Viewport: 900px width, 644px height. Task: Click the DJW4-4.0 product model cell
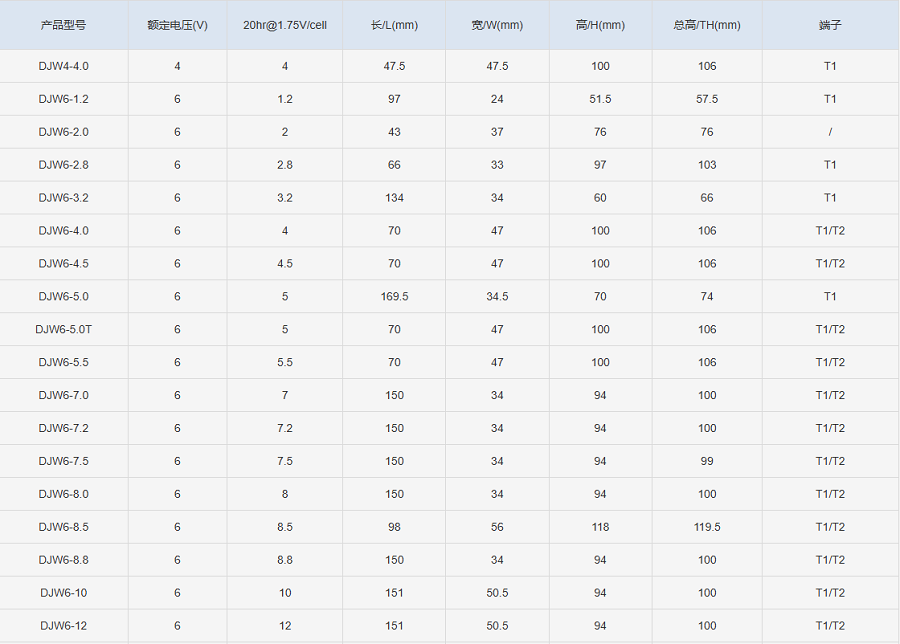coord(63,66)
